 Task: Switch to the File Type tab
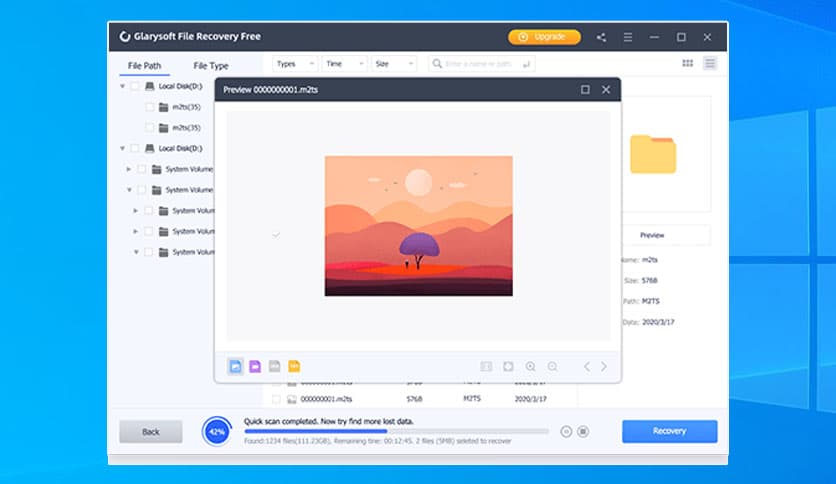[x=211, y=66]
